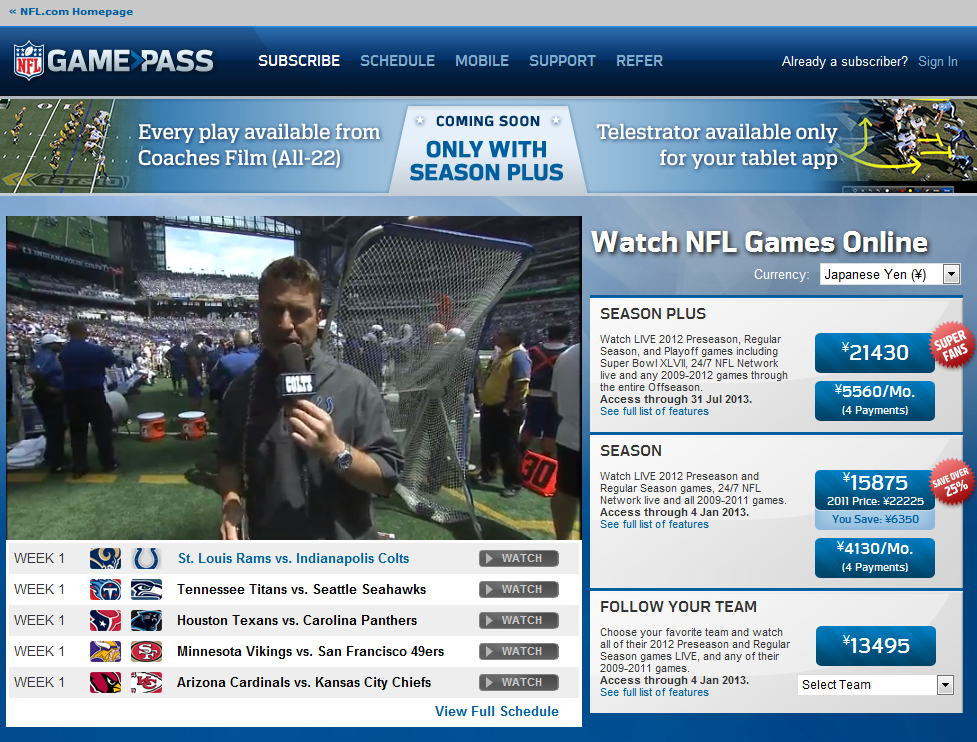Click the Seattle Seahawks team logo
Image resolution: width=977 pixels, height=742 pixels.
146,589
